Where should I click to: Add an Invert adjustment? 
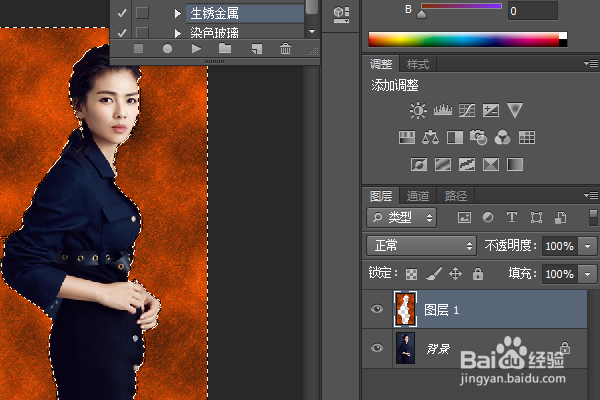click(419, 165)
